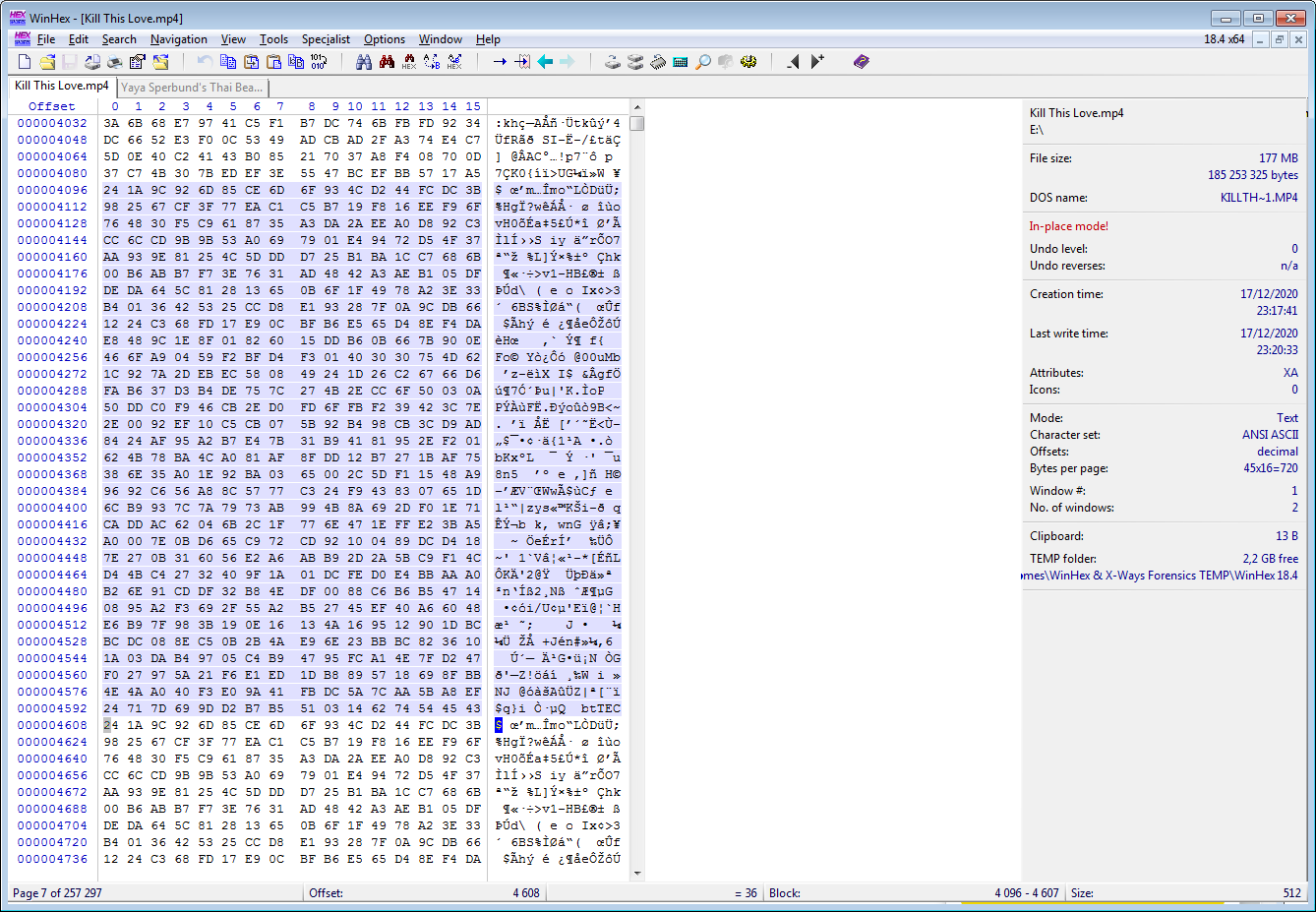Image resolution: width=1316 pixels, height=912 pixels.
Task: Click the Offset column header
Action: click(x=51, y=106)
